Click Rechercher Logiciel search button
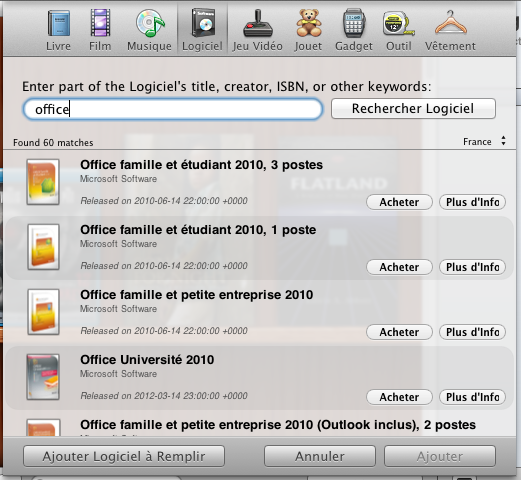This screenshot has height=480, width=521. coord(413,108)
